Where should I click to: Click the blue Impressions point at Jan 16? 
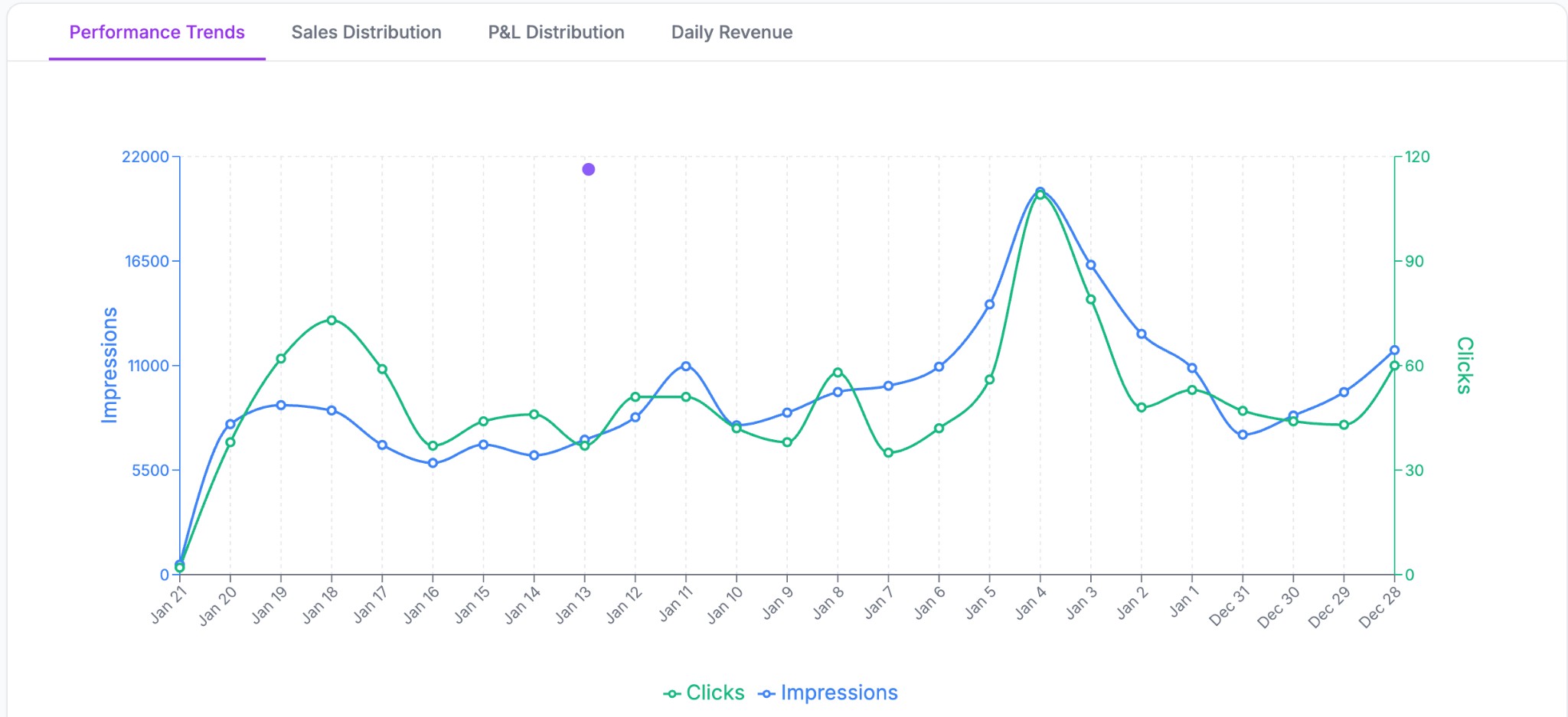coord(433,463)
